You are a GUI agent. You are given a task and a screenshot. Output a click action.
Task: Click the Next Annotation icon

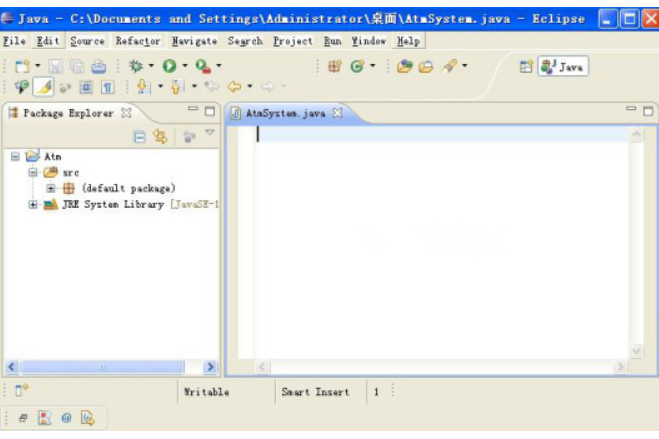coord(143,87)
